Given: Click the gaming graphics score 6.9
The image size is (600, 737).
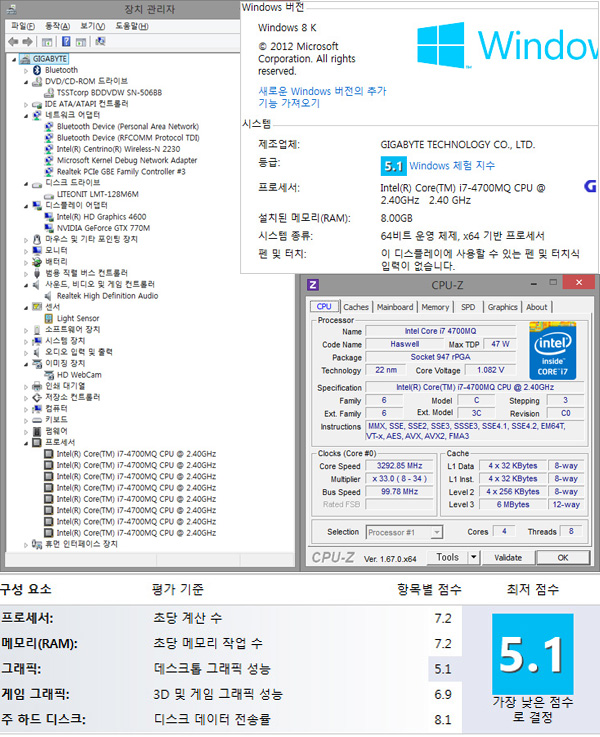Looking at the screenshot, I should tap(443, 694).
